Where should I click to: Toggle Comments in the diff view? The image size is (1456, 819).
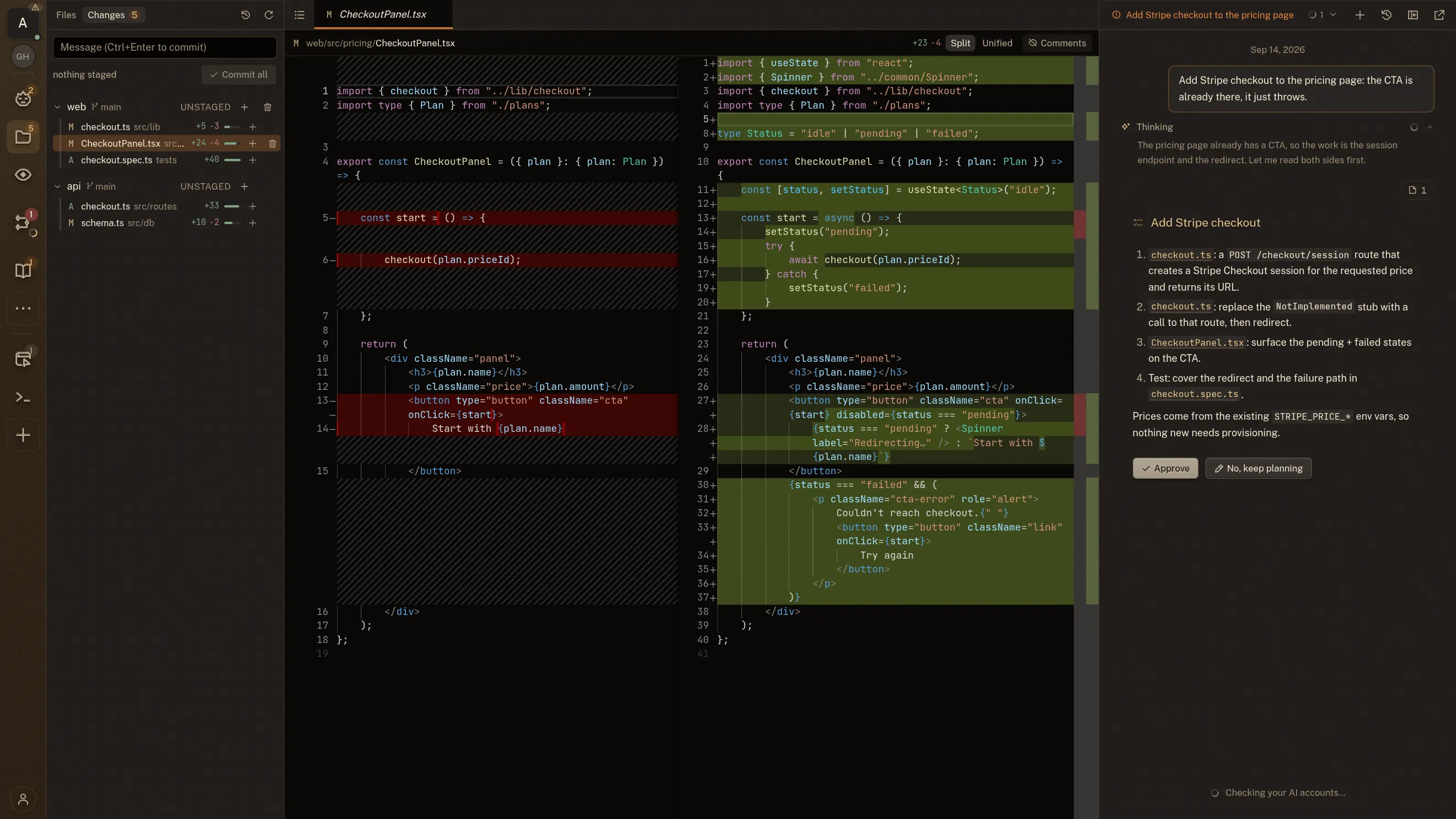[1057, 43]
